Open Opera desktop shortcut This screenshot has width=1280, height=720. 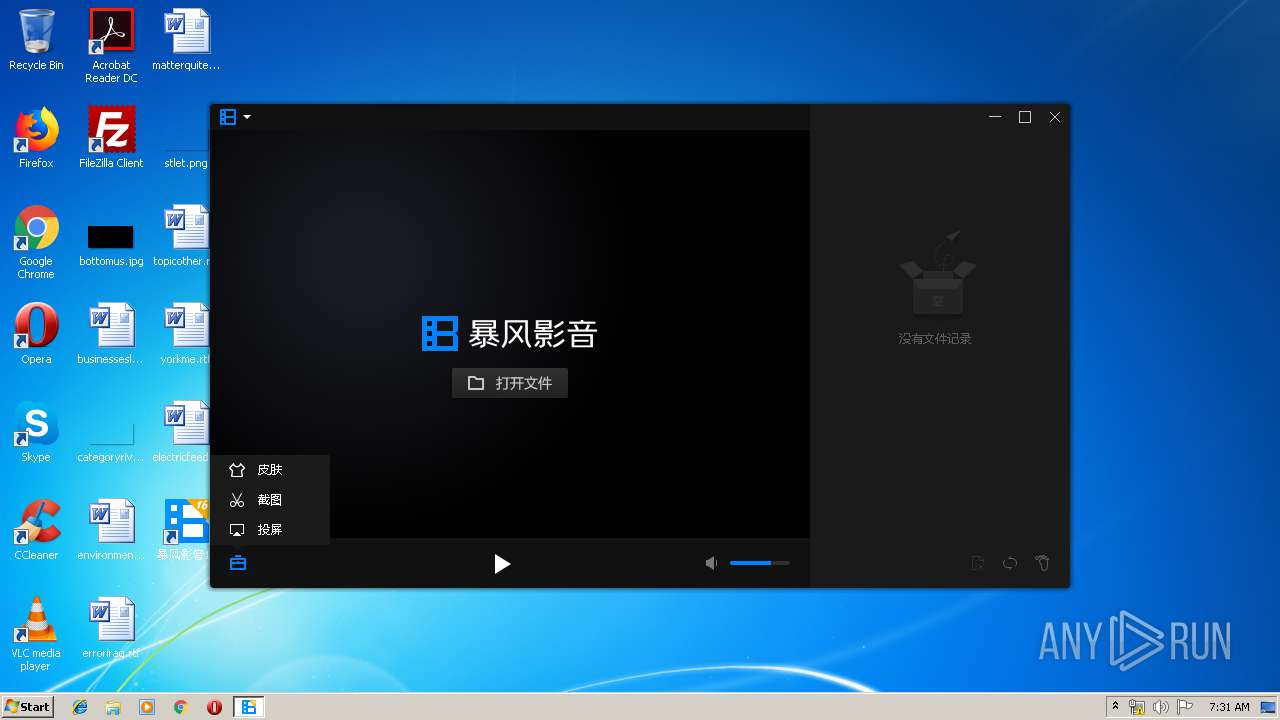pos(36,334)
